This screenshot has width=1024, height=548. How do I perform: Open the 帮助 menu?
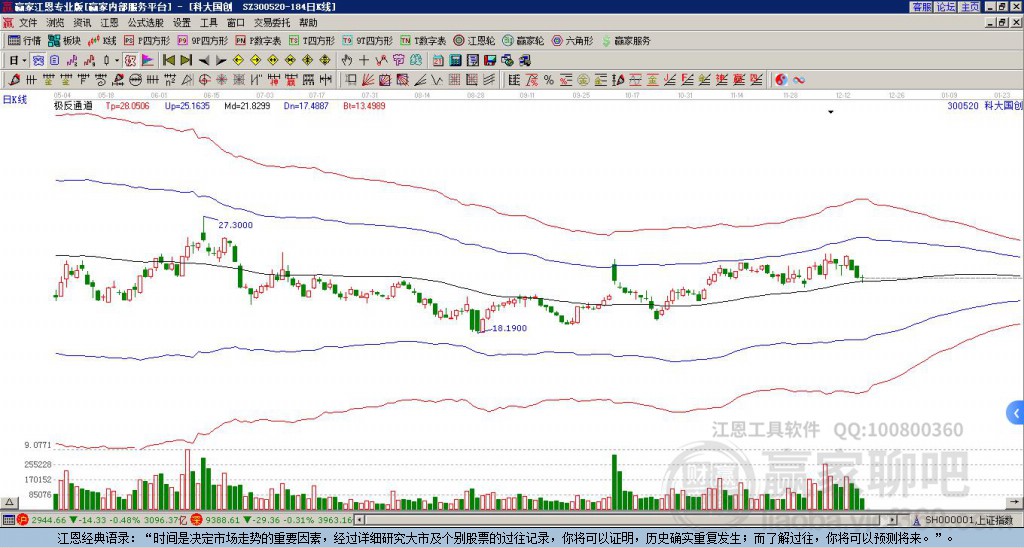tap(308, 23)
